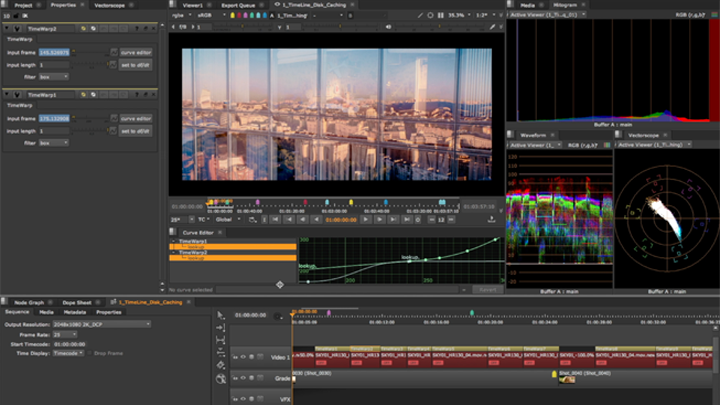Open the Time Display dropdown

(x=66, y=353)
